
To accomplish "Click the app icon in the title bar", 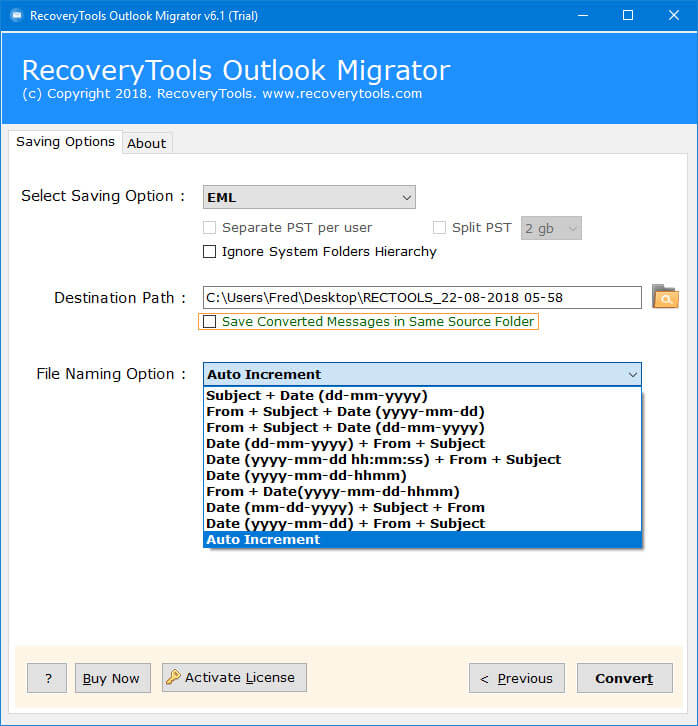I will pyautogui.click(x=17, y=16).
